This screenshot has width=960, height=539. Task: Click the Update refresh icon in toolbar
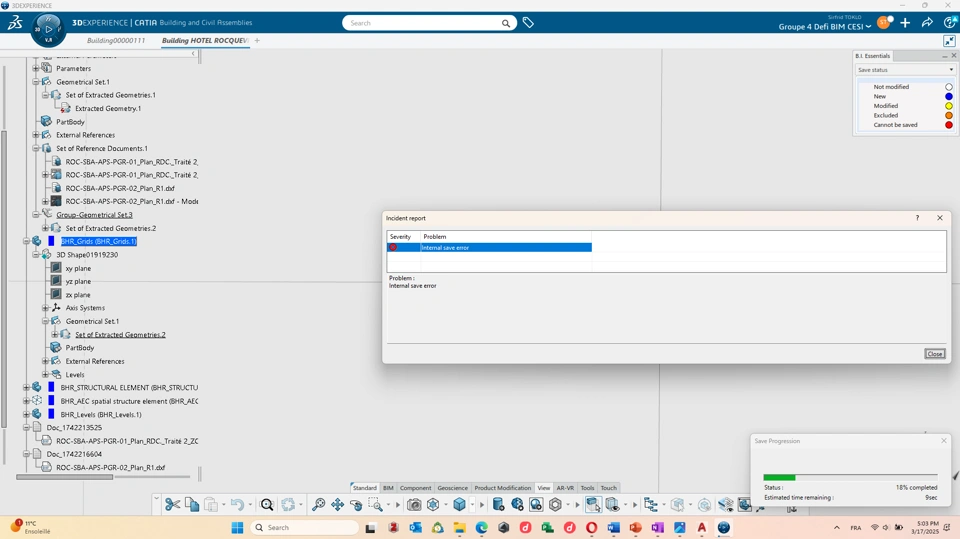pos(288,505)
